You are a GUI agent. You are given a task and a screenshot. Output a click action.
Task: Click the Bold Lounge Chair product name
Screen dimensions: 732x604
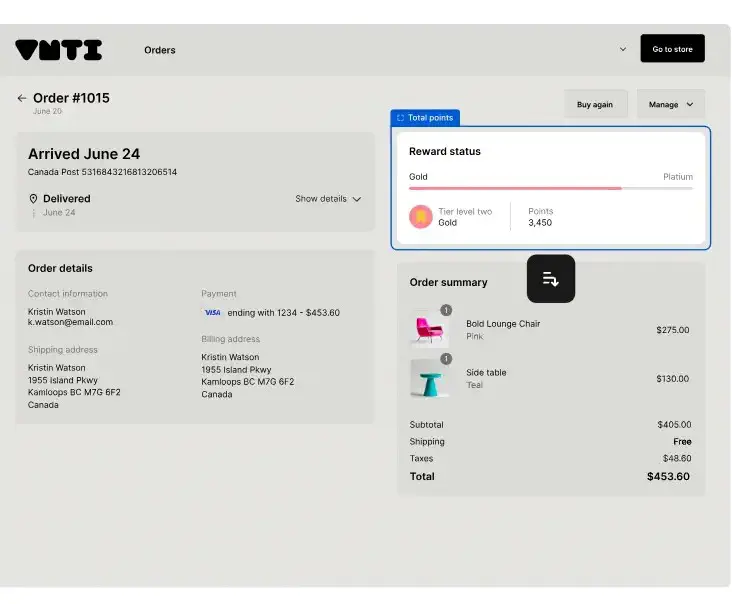503,324
